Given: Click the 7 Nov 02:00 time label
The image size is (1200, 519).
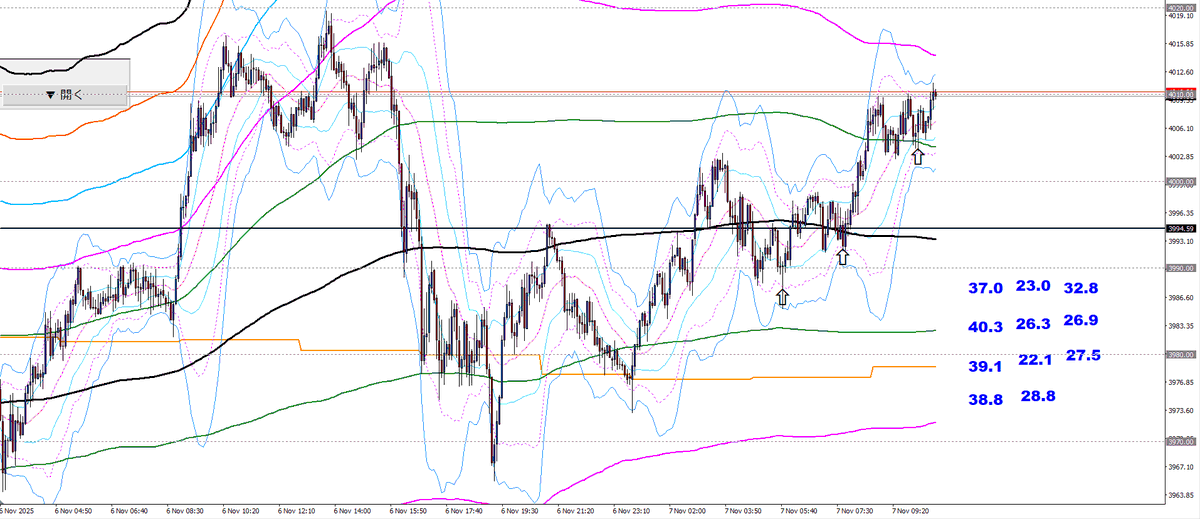Looking at the screenshot, I should click(689, 510).
